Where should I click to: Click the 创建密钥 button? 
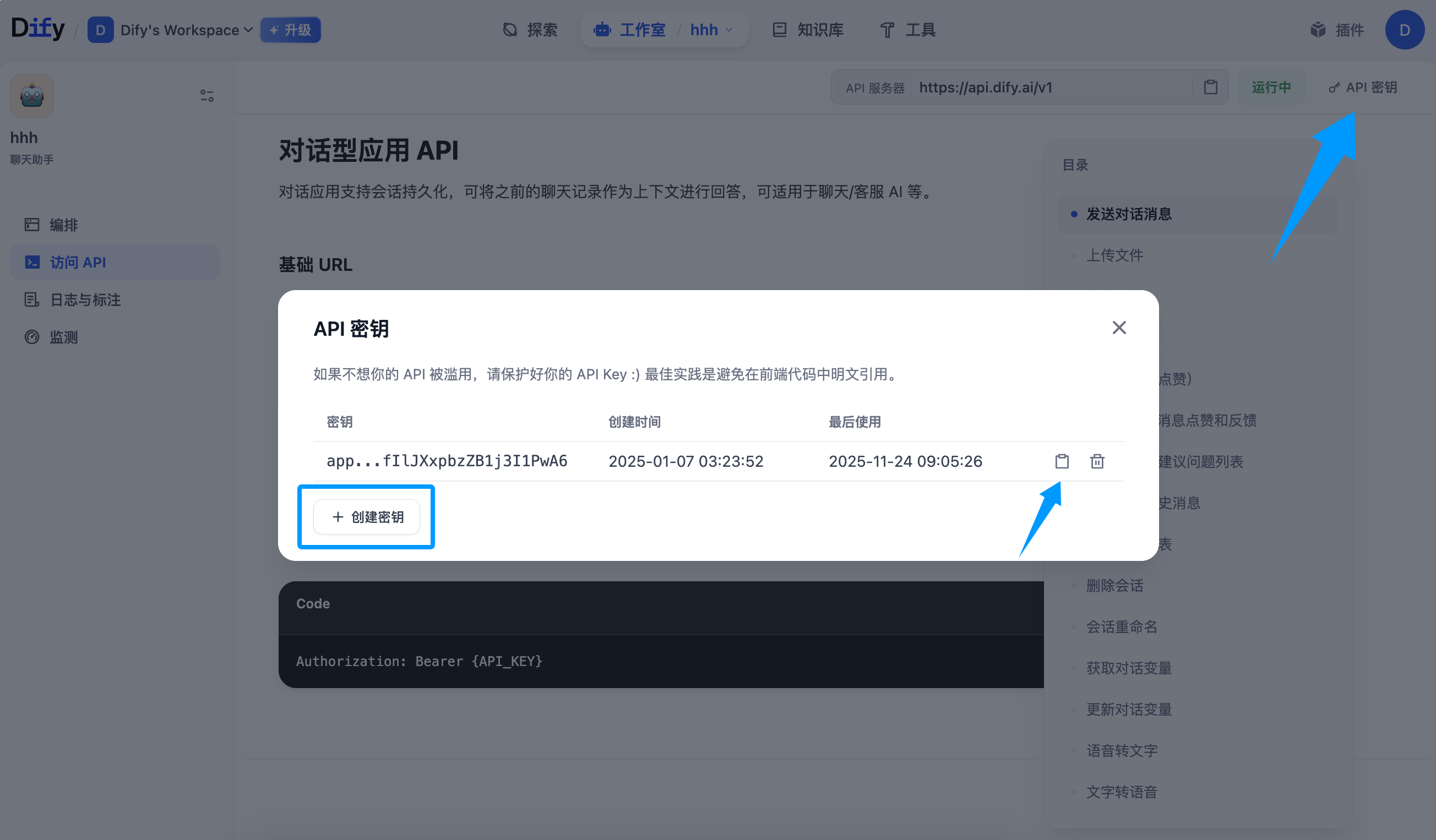[366, 516]
